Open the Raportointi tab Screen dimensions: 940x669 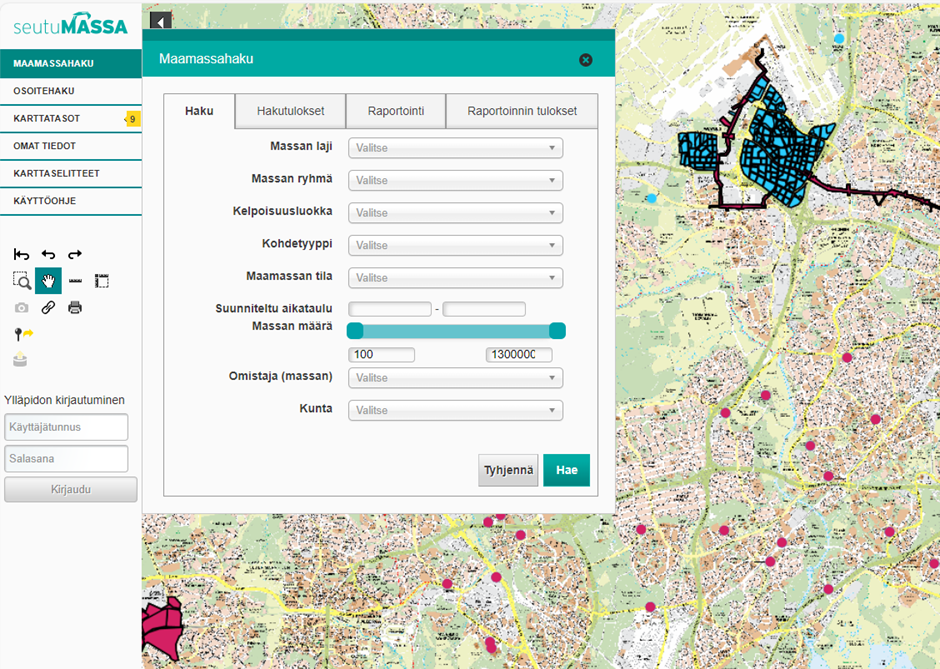[x=395, y=112]
